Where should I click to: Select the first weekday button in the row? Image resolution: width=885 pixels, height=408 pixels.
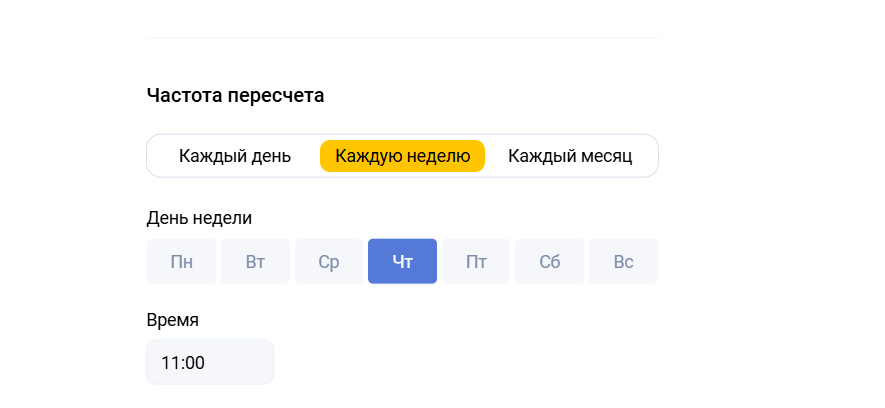point(182,262)
